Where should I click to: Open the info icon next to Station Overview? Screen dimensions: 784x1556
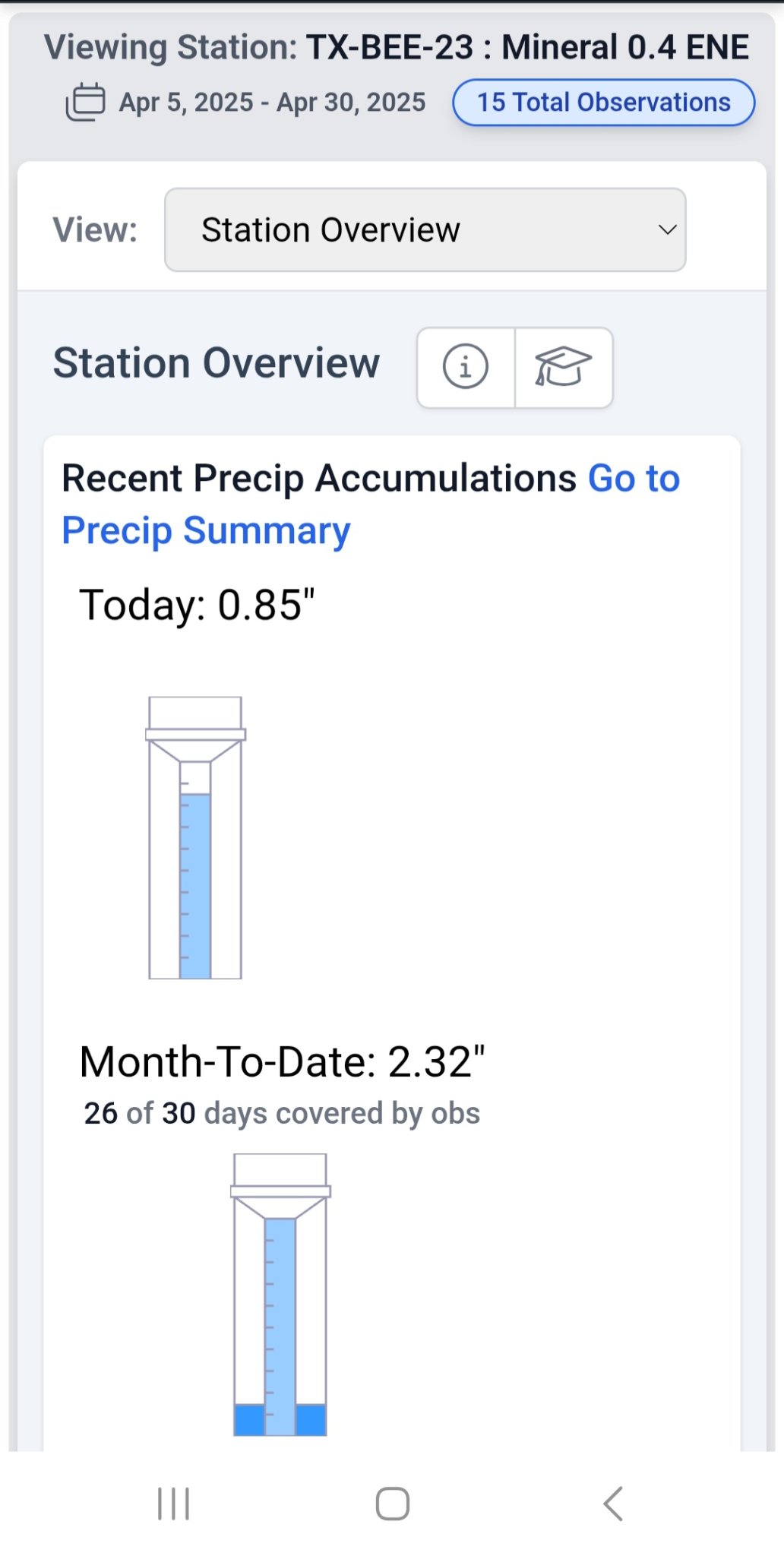[465, 367]
